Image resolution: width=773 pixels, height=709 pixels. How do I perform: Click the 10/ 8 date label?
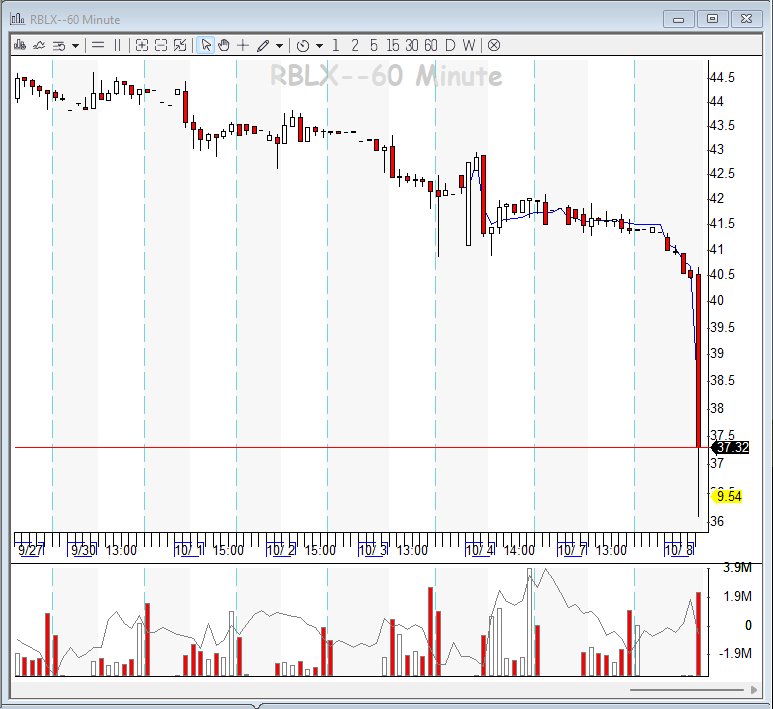coord(679,550)
